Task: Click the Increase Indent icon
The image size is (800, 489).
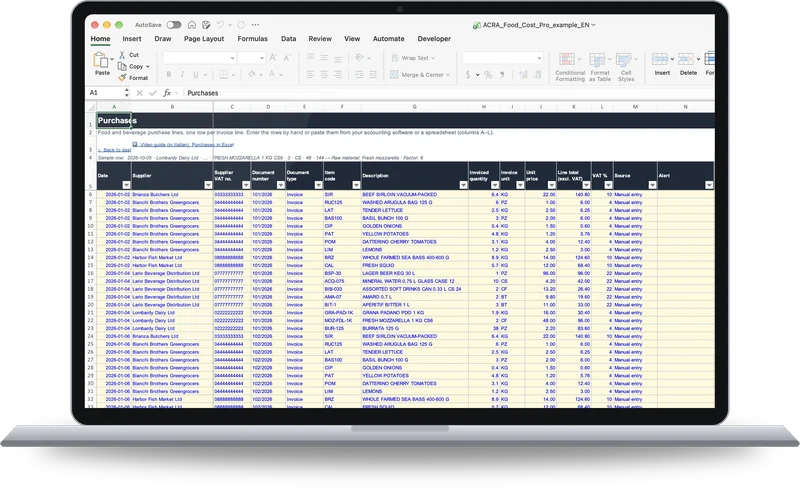Action: tap(373, 75)
